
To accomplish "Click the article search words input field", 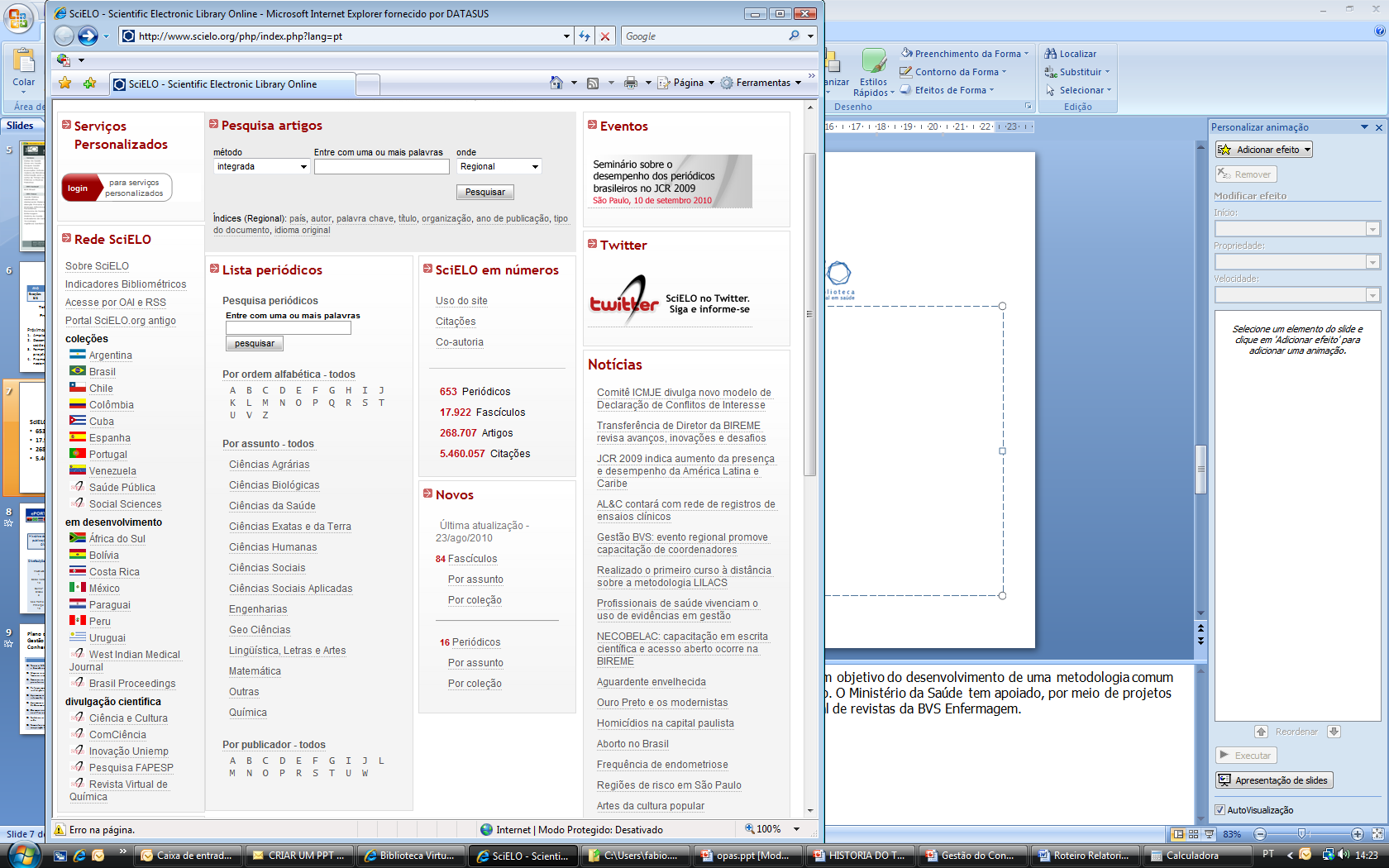I will [x=382, y=166].
